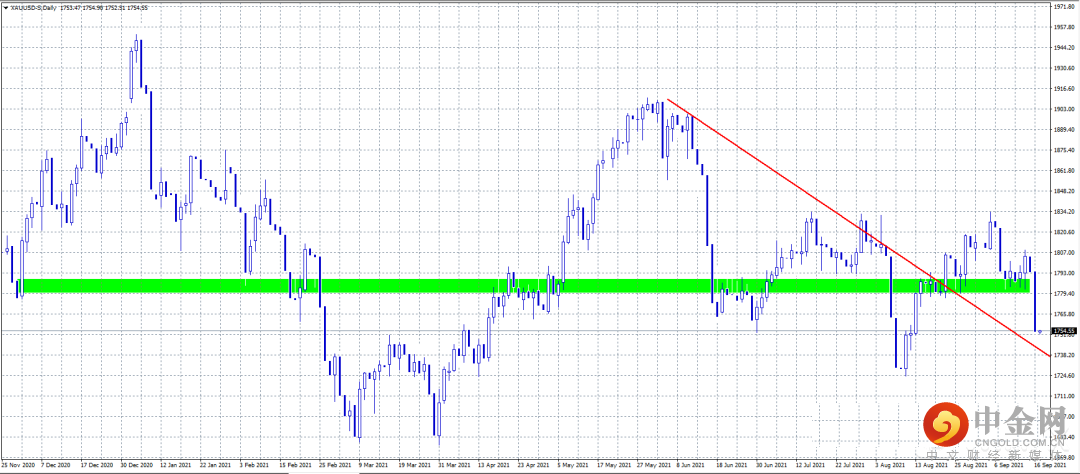Click the 17 Dec 2020 date label
This screenshot has width=1080, height=474.
(x=96, y=466)
